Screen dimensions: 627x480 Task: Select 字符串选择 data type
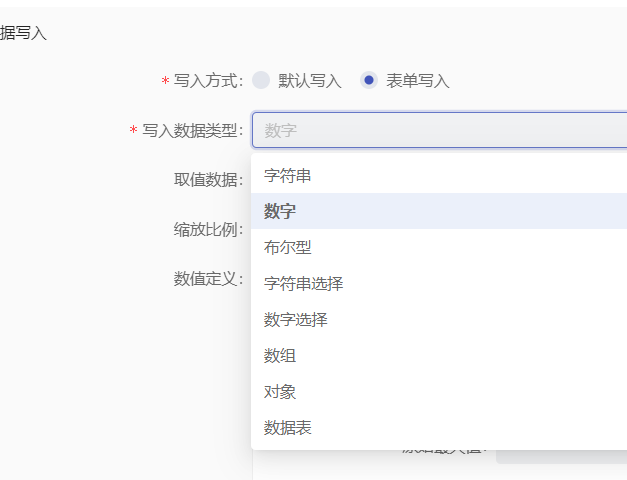304,283
